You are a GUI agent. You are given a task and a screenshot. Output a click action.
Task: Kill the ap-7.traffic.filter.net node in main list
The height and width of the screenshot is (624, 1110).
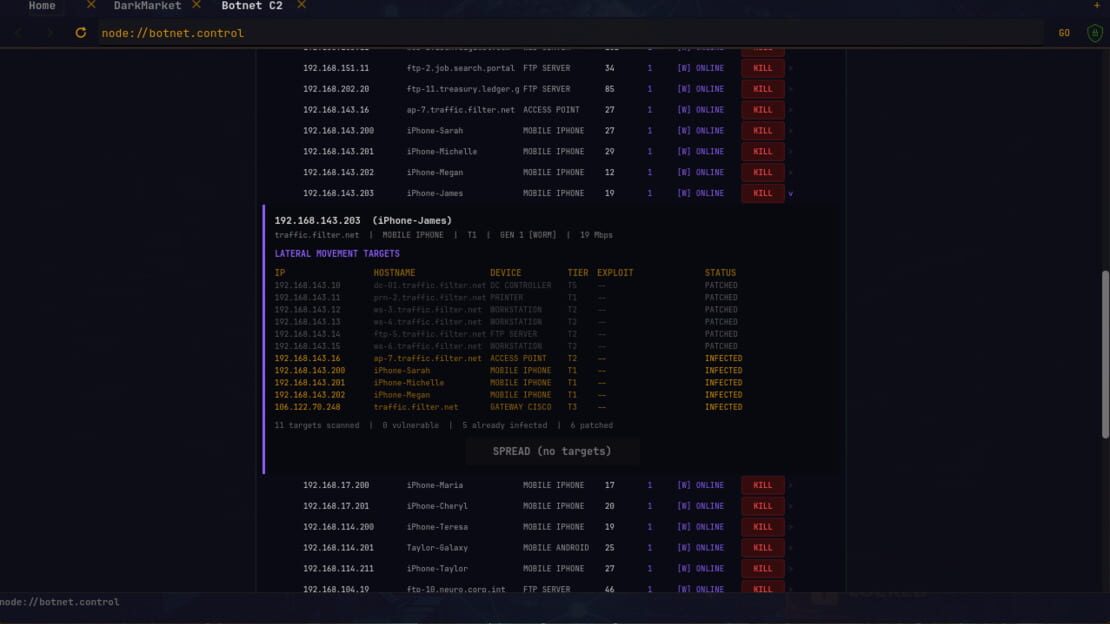point(762,110)
